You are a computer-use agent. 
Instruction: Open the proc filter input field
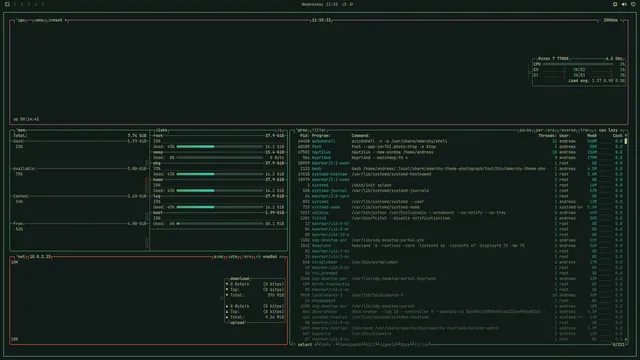pyautogui.click(x=320, y=130)
